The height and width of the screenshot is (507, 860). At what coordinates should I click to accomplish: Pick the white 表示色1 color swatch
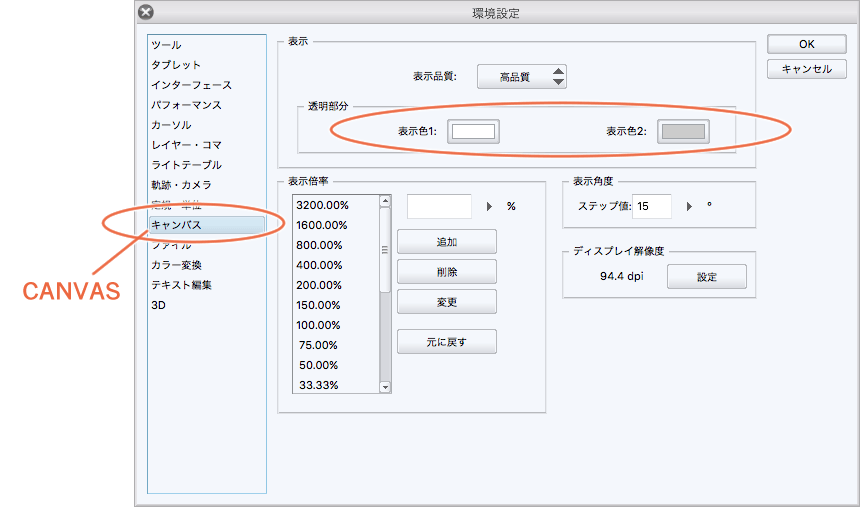(474, 131)
